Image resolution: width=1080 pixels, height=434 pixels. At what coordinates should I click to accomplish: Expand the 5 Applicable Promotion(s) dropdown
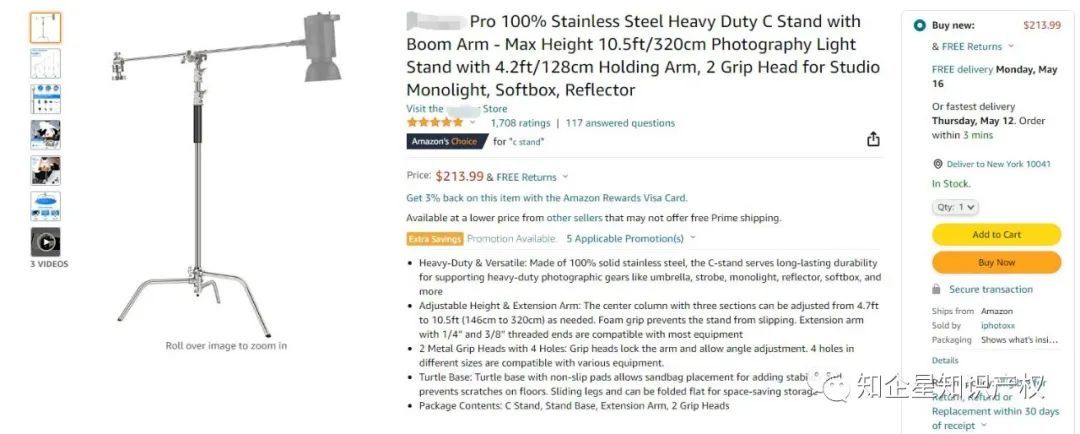[x=630, y=239]
